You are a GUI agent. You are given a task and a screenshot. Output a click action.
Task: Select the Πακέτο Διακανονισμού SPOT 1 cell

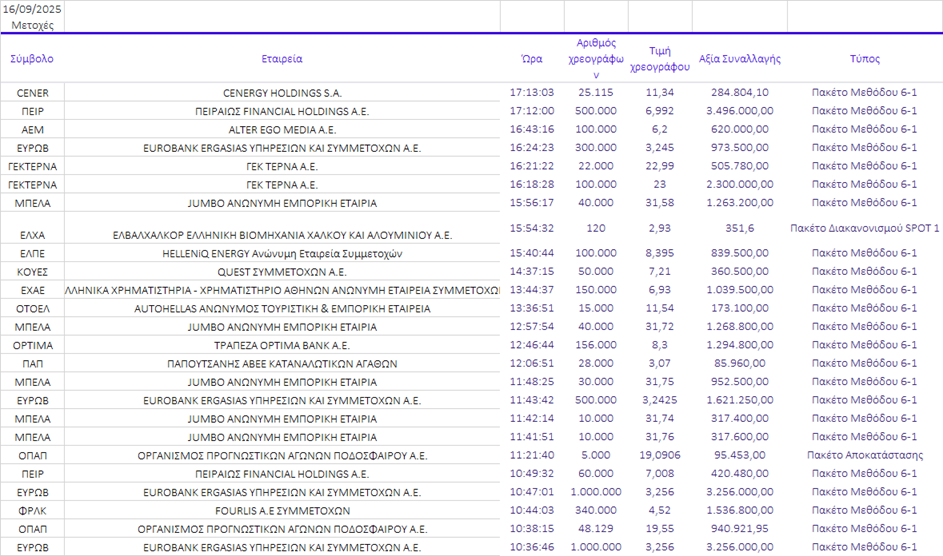(865, 228)
